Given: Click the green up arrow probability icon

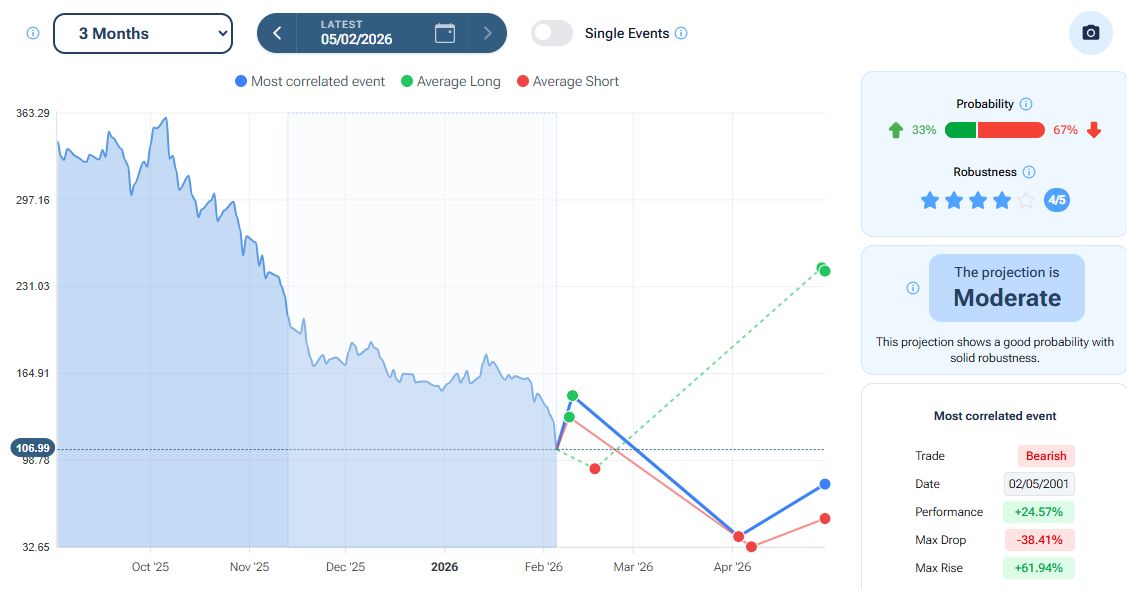Looking at the screenshot, I should 895,130.
